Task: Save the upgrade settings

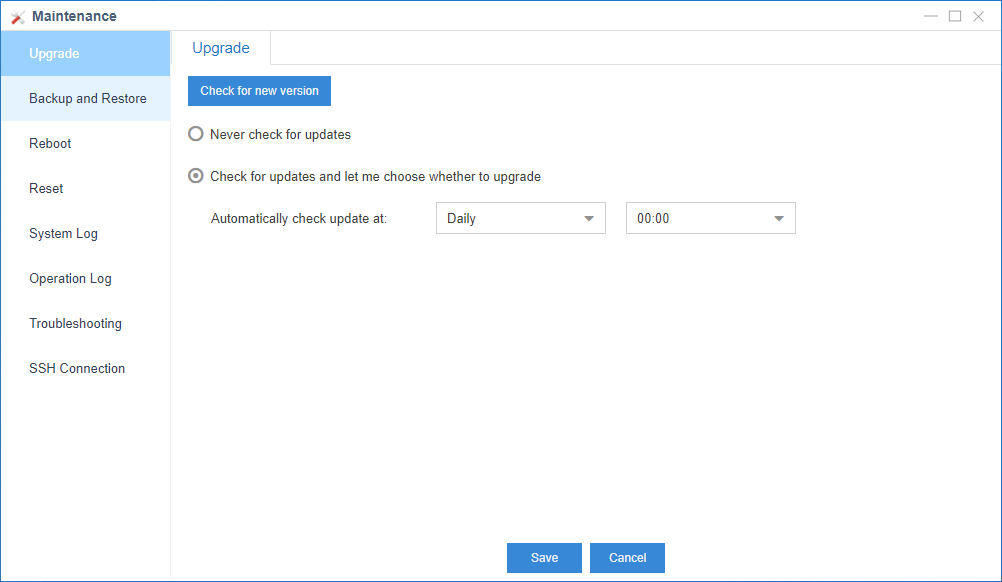Action: (544, 558)
